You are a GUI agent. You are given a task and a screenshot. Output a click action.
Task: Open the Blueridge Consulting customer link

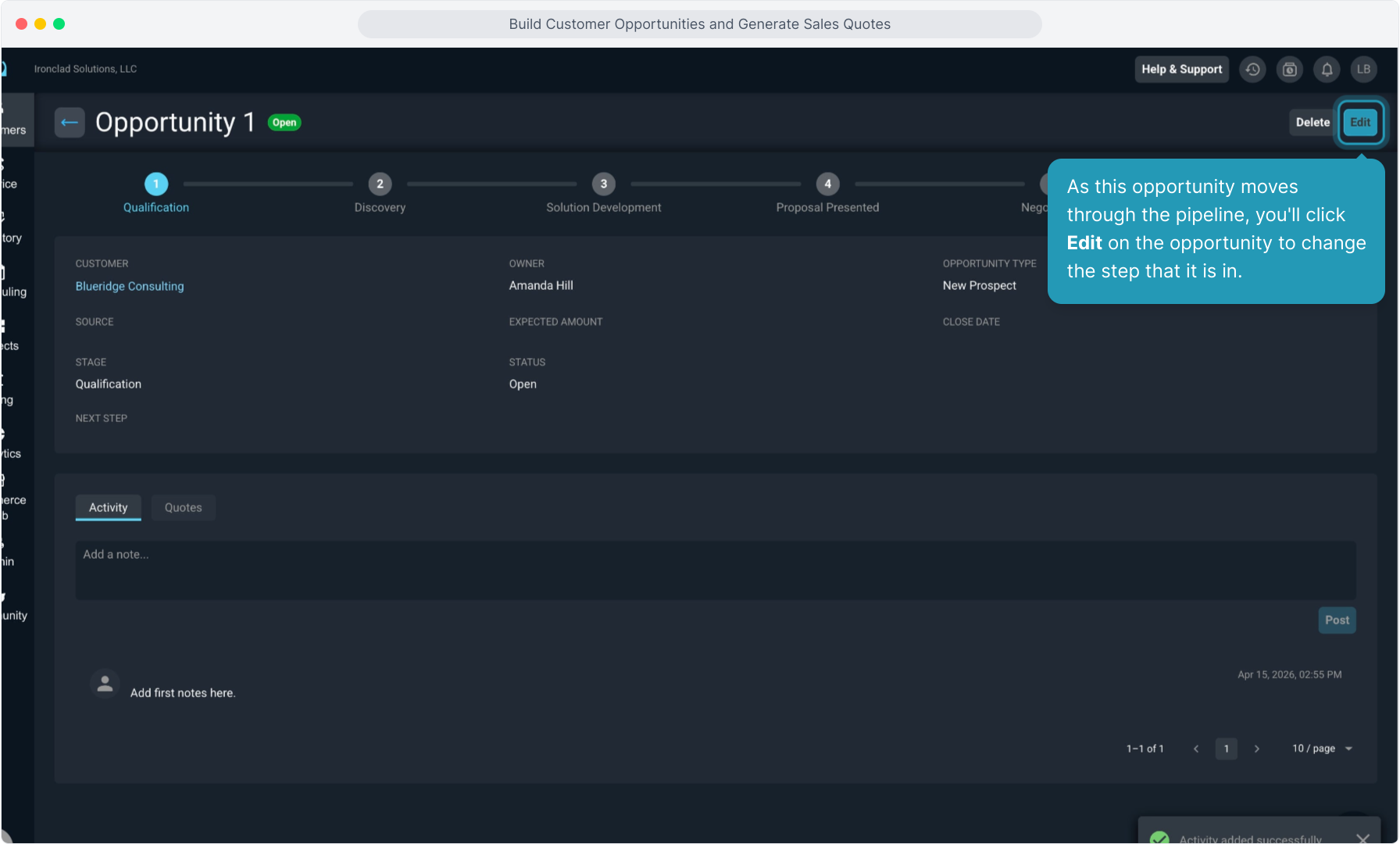(130, 286)
